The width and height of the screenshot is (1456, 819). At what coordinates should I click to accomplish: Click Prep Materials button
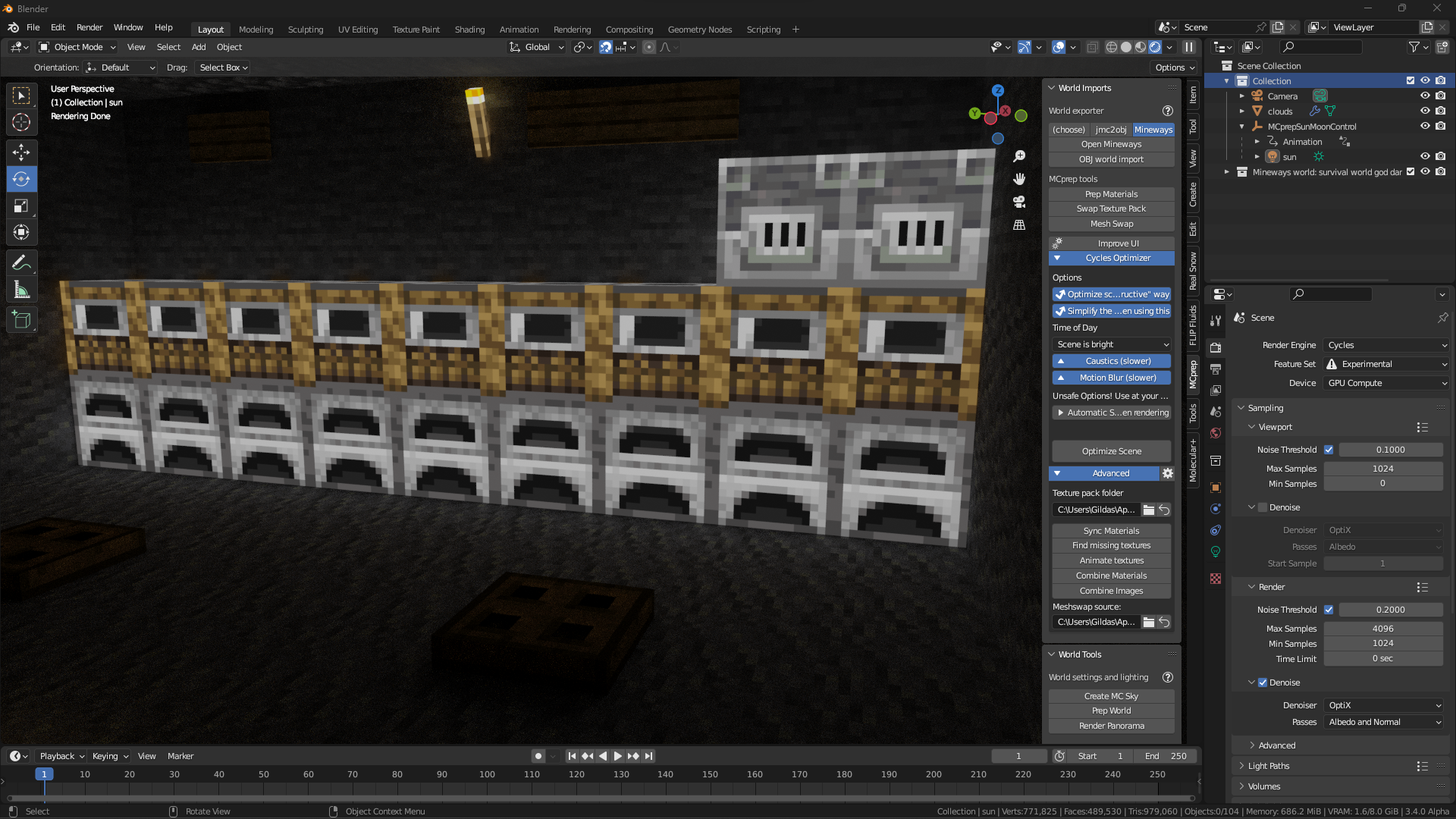[1112, 194]
